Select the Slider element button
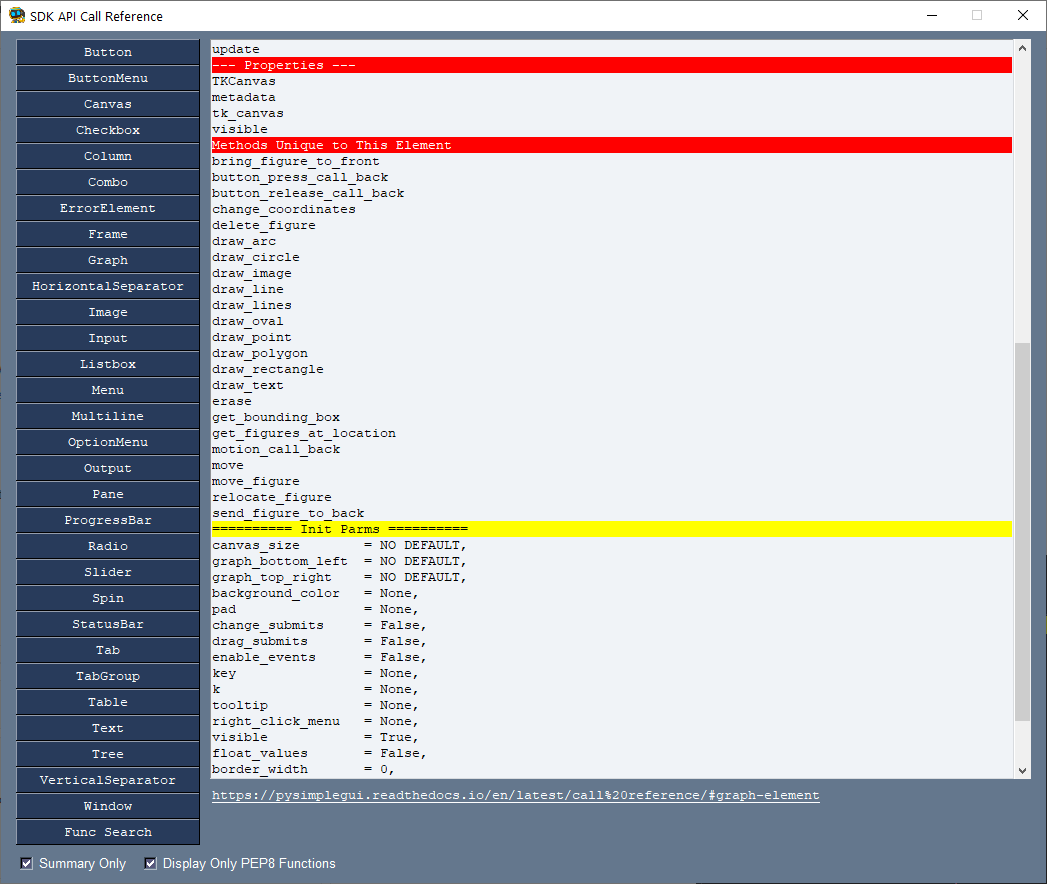1047x884 pixels. 108,572
